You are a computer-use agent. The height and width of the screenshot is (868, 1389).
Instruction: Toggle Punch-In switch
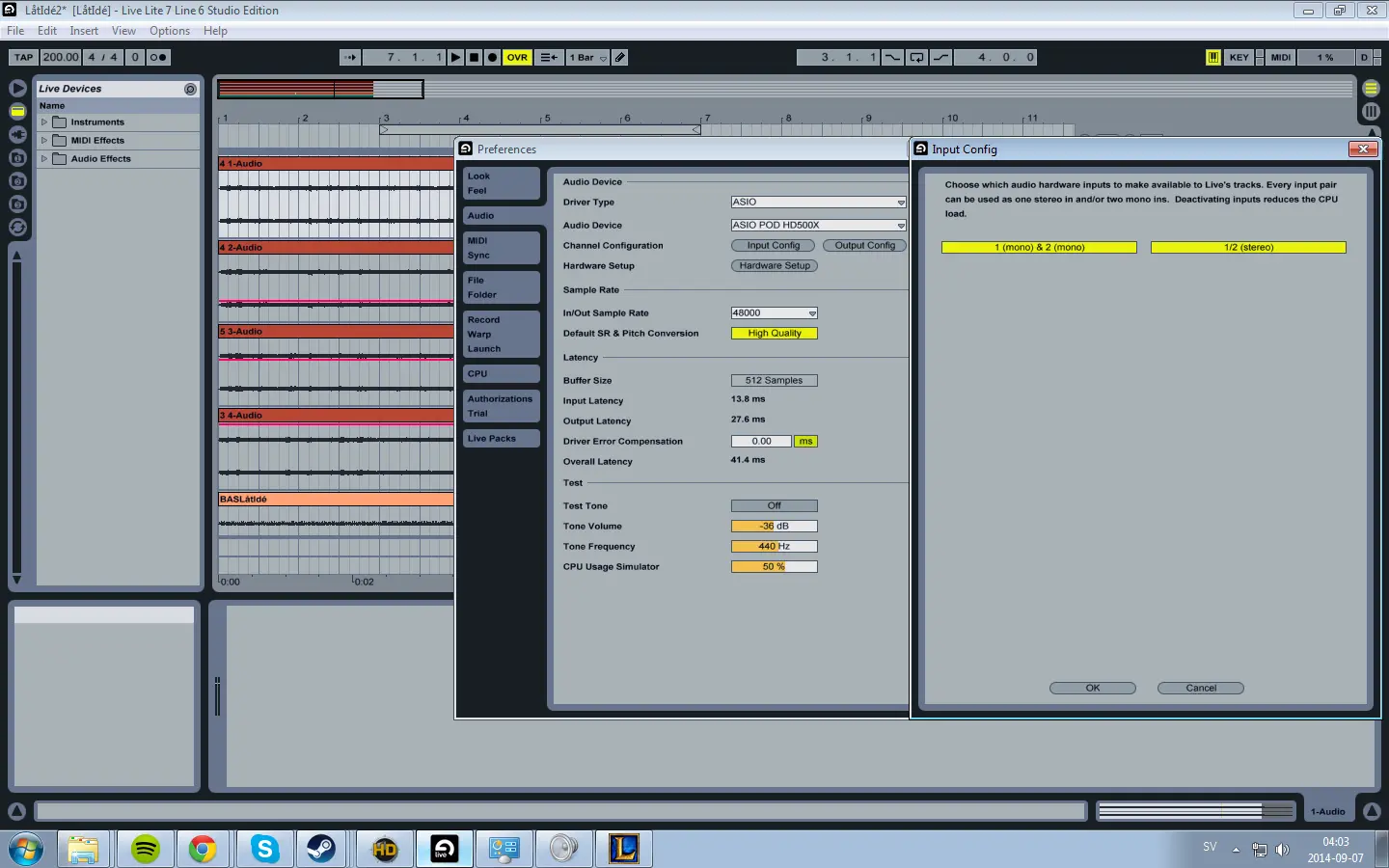[x=893, y=57]
